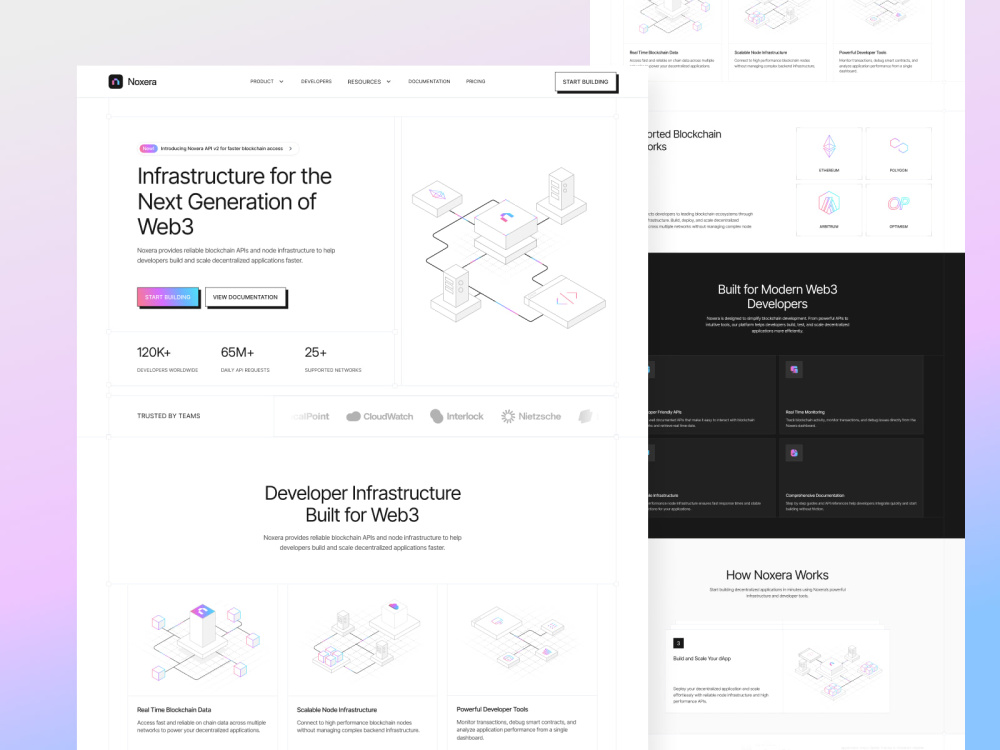Open the Resources menu
Viewport: 1000px width, 750px height.
click(369, 82)
